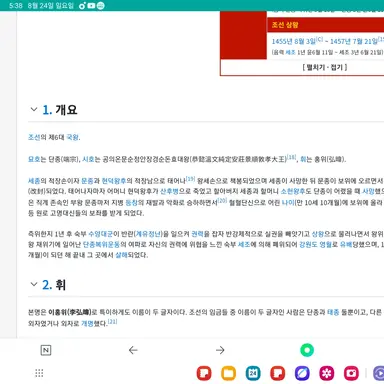Open the 1457년 7월 21일 date link in infobox
Image resolution: width=384 pixels, height=384 pixels.
click(x=354, y=41)
